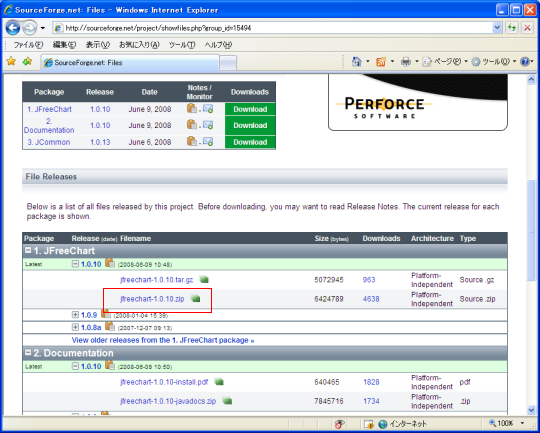Open the ツール(T) menu in menu bar

182,45
